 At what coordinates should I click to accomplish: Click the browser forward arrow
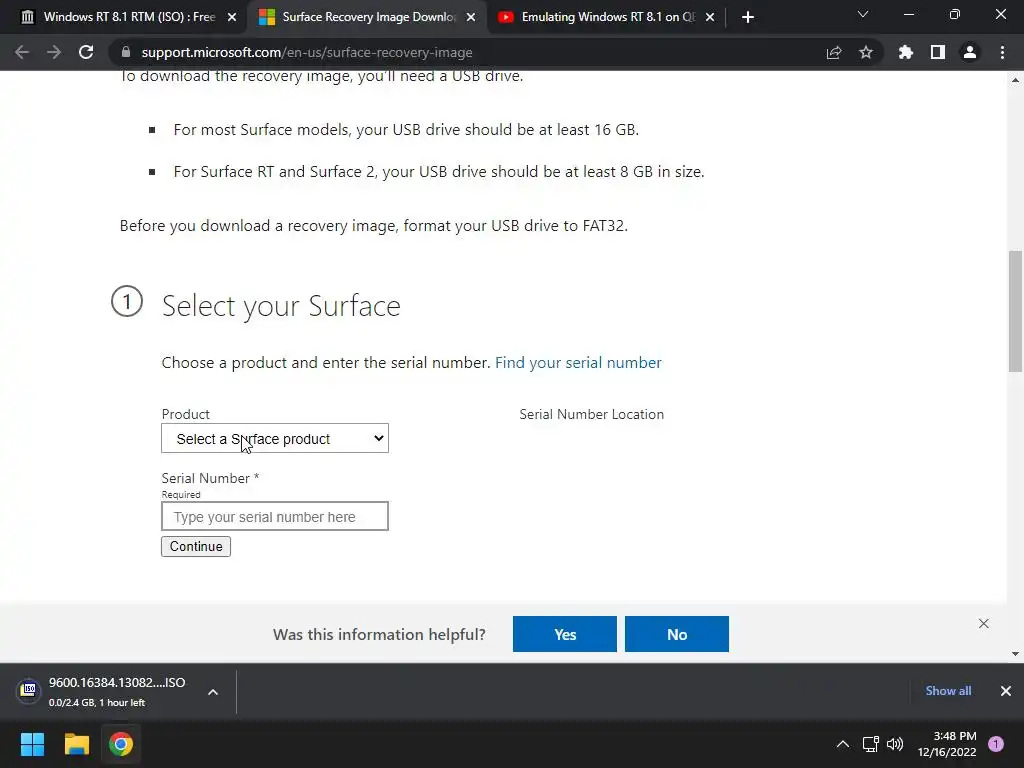coord(54,52)
